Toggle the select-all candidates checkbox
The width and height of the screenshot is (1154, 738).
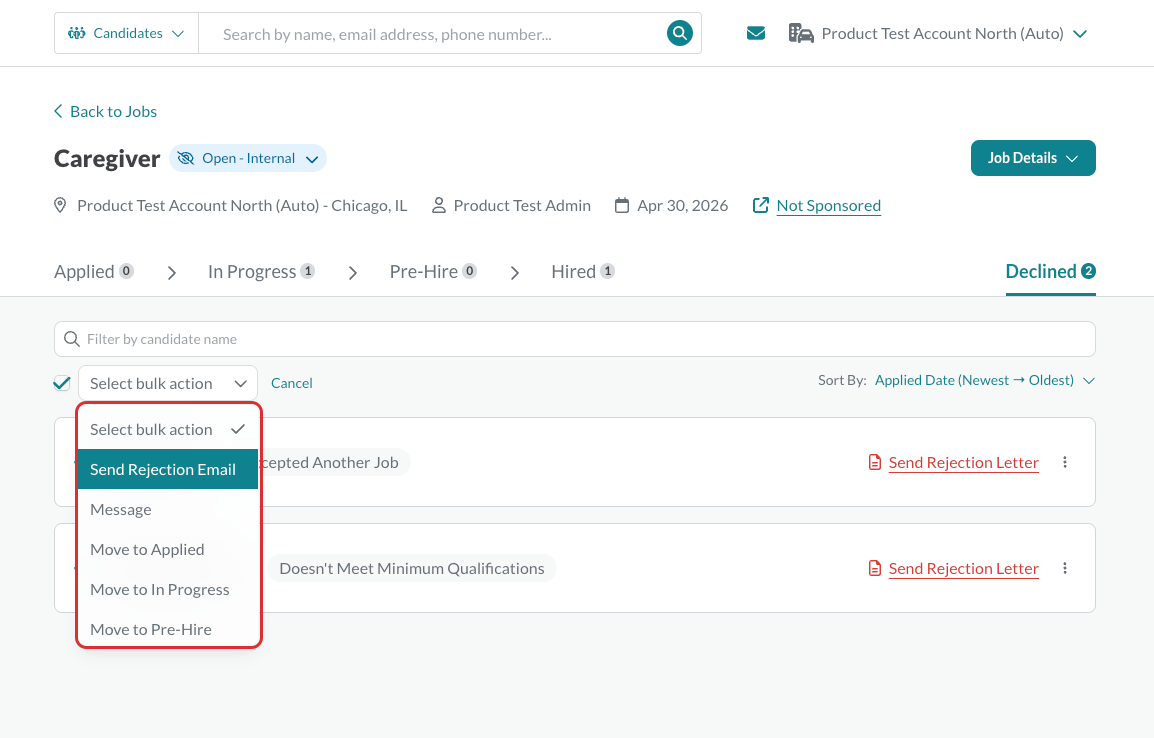pos(62,383)
